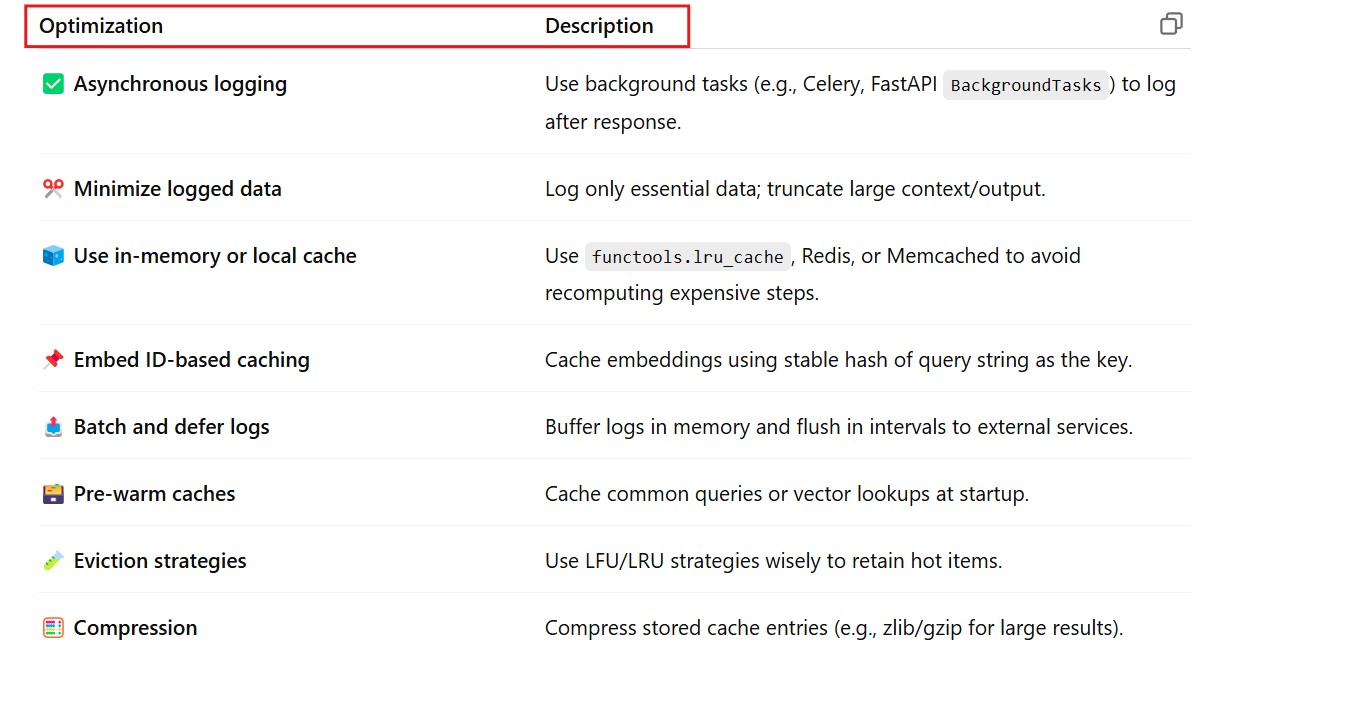Click the Pre-warm caches label
Viewport: 1357px width, 713px height.
[x=155, y=494]
